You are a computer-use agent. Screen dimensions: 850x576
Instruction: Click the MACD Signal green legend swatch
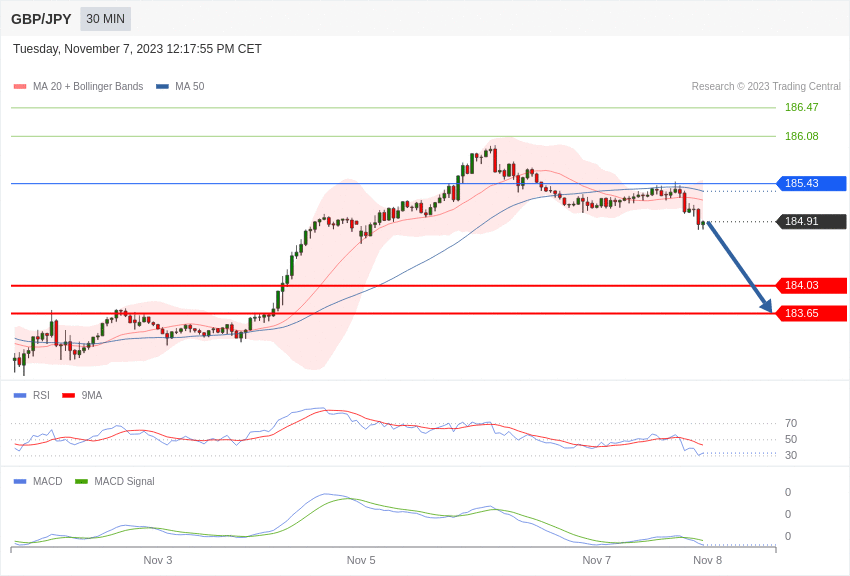(x=81, y=481)
